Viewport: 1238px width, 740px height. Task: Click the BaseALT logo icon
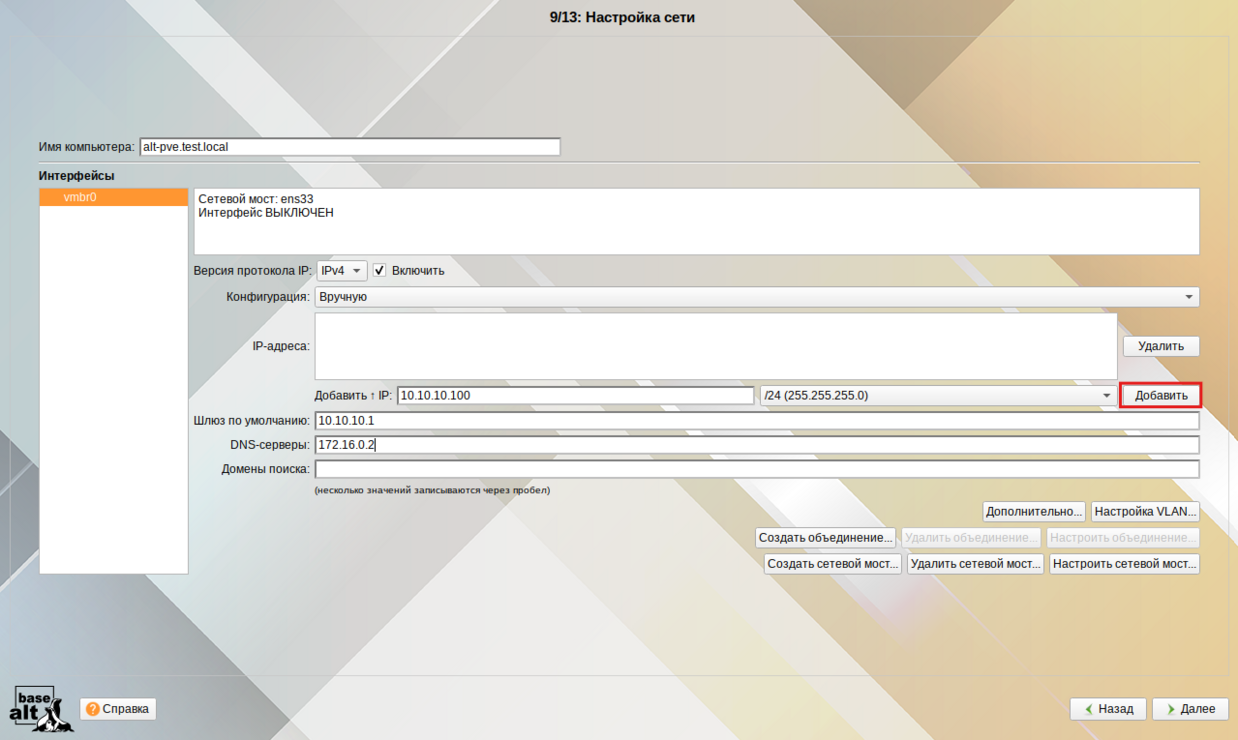[35, 708]
